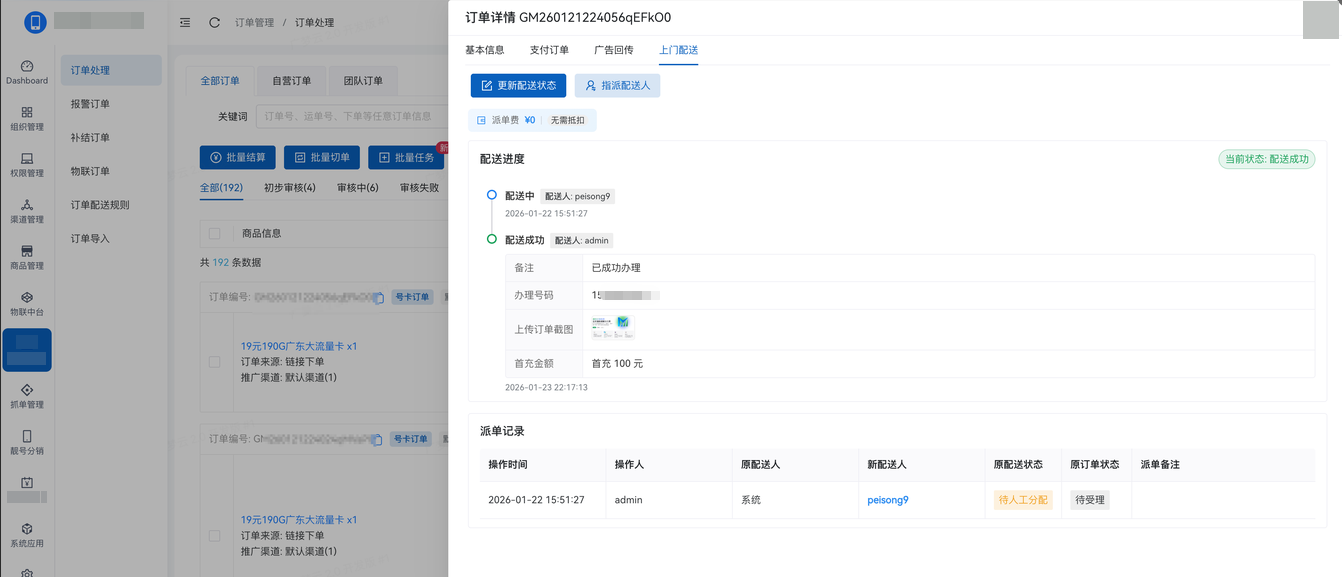Click the edit icon on 更新配送状态
This screenshot has width=1342, height=577.
(487, 86)
